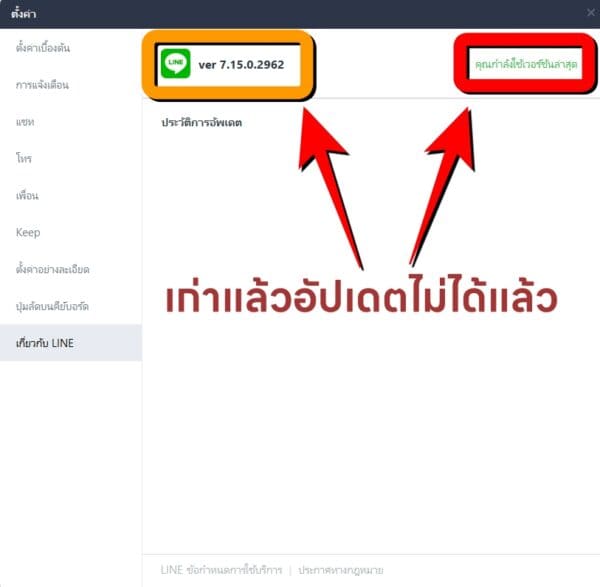This screenshot has width=600, height=587.
Task: Click the green LINE app logo
Action: click(x=176, y=64)
